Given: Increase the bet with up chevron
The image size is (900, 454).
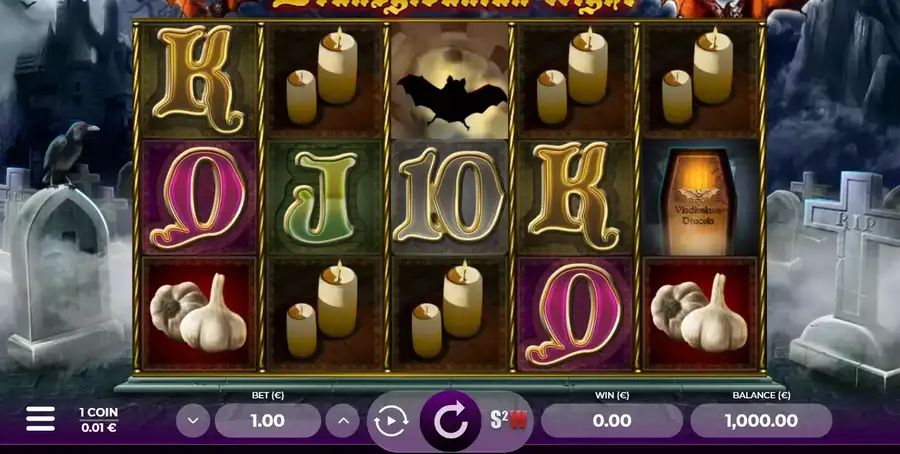Looking at the screenshot, I should click(x=343, y=421).
